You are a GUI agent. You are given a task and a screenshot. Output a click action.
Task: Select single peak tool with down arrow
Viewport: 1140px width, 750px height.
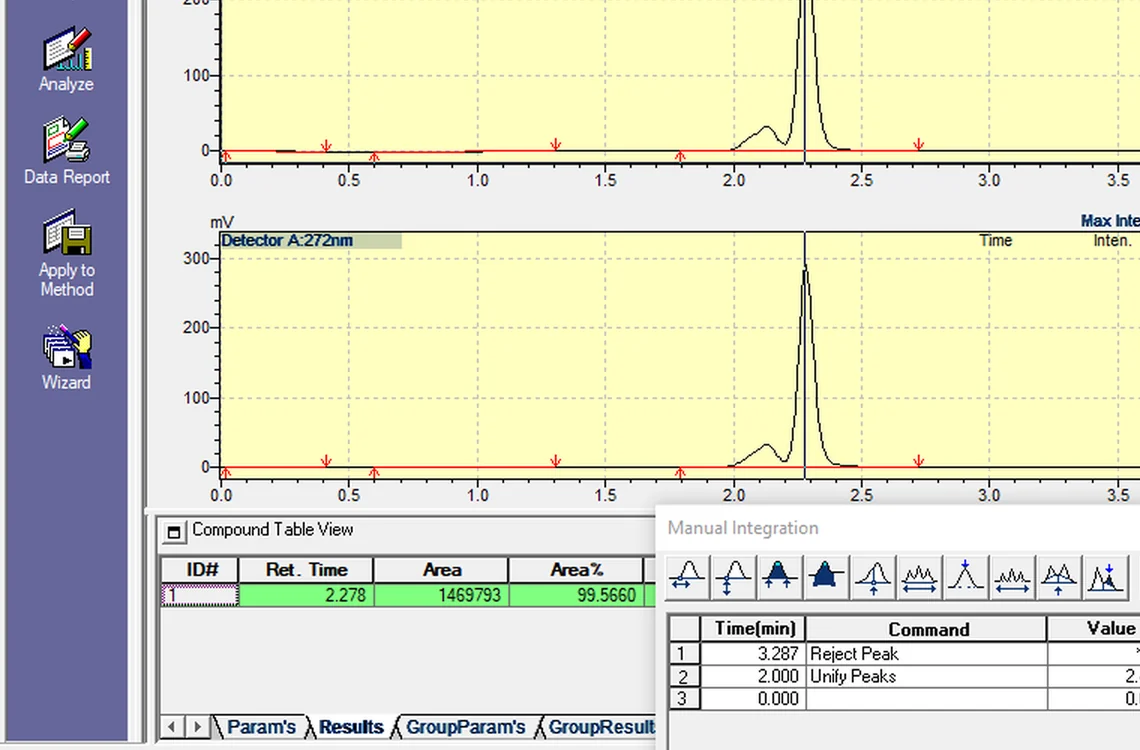tap(966, 578)
